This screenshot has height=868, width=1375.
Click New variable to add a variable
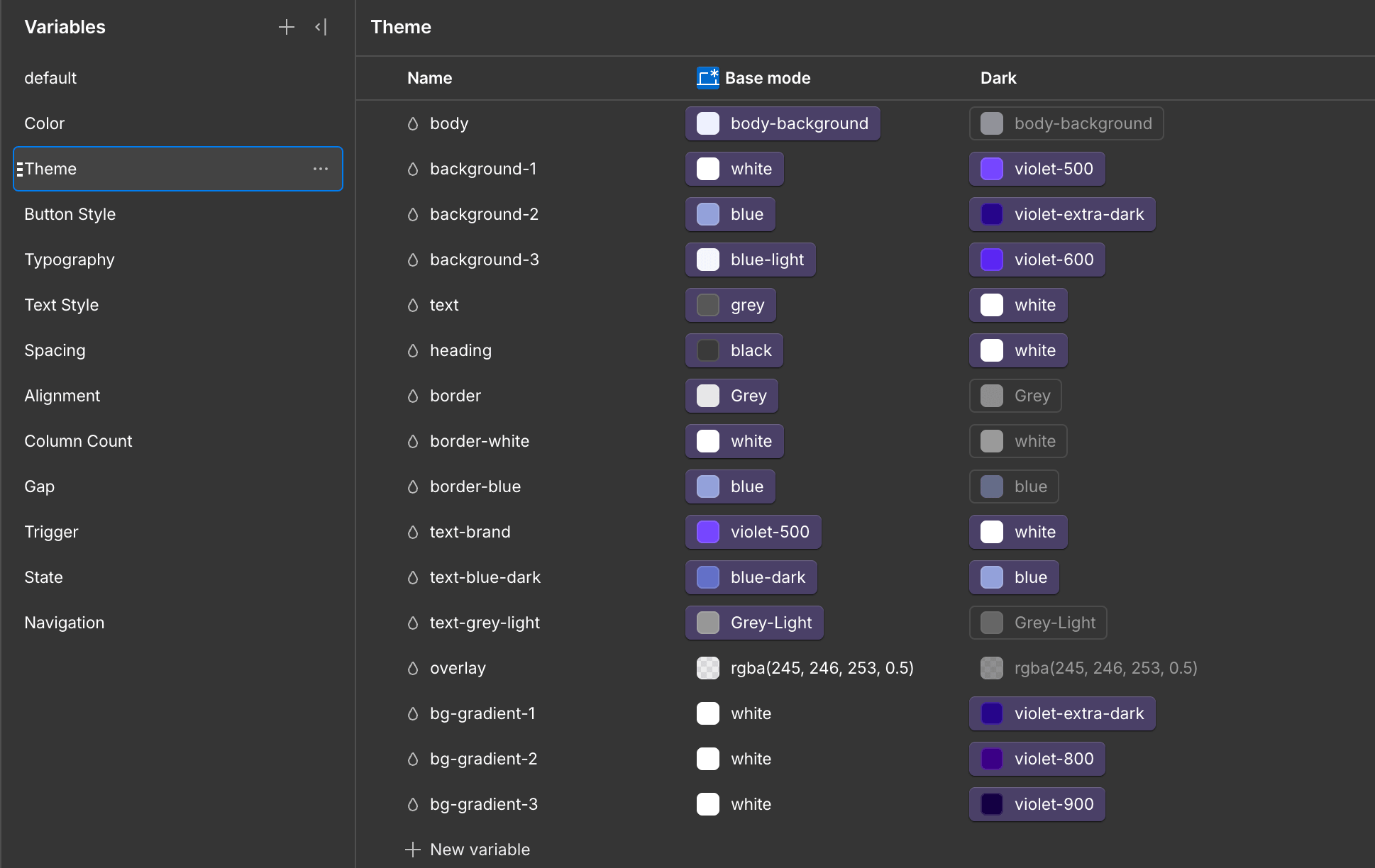click(x=468, y=850)
